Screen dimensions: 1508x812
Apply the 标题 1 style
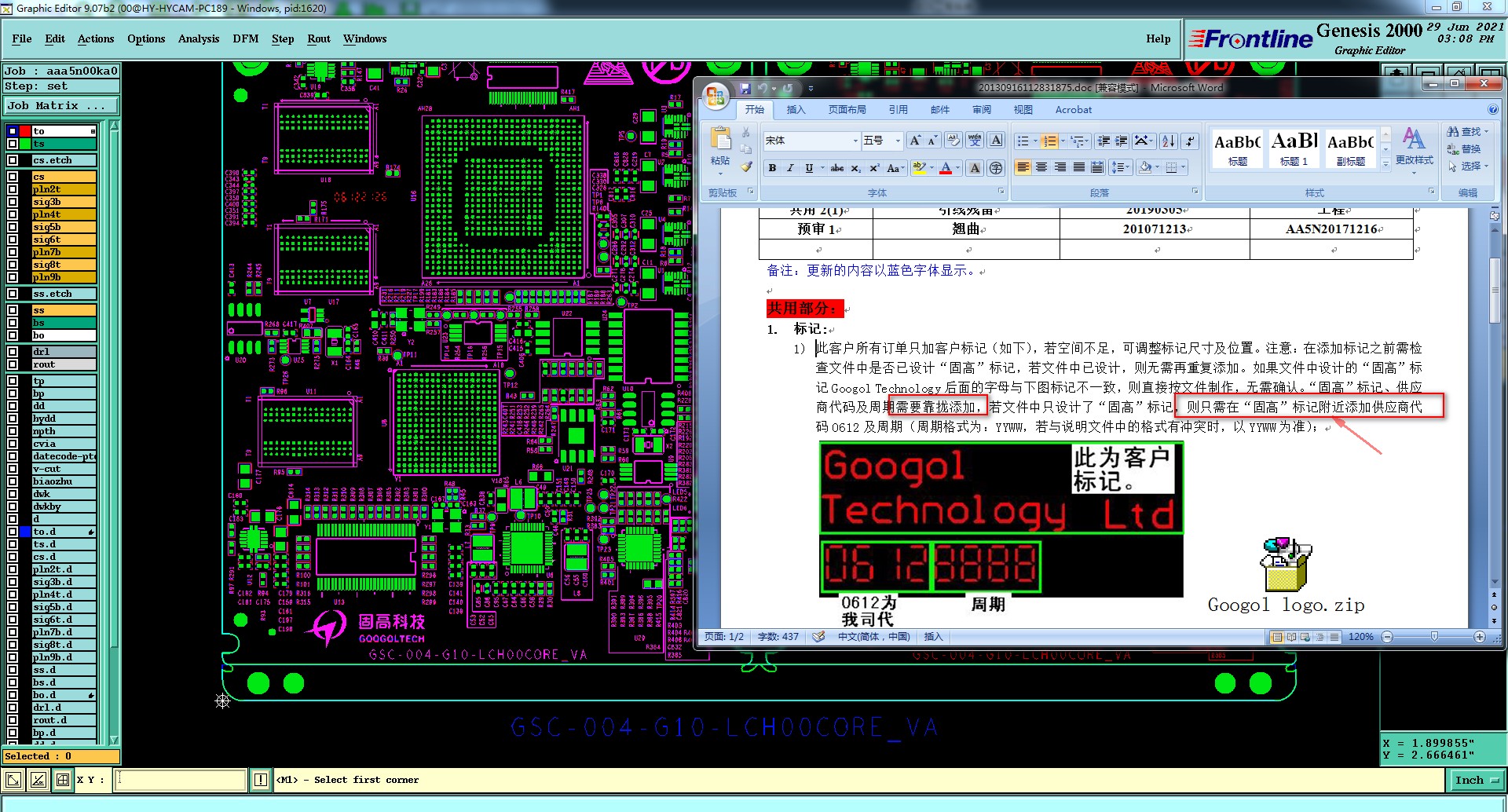[x=1294, y=148]
